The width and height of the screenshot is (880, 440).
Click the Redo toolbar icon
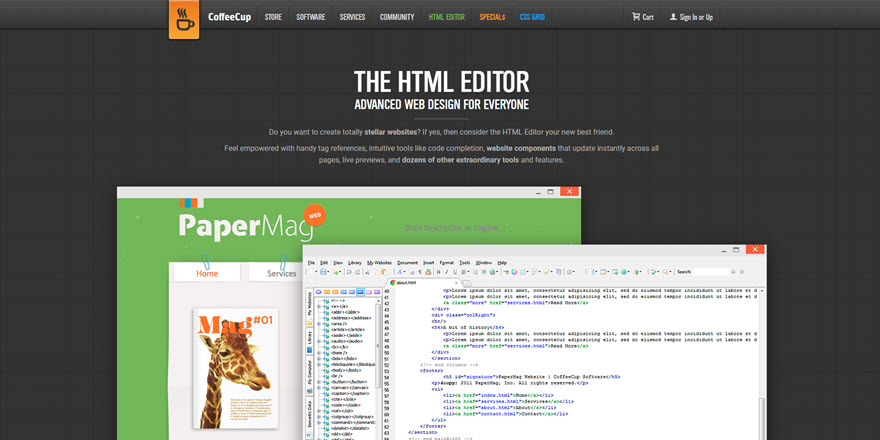358,272
